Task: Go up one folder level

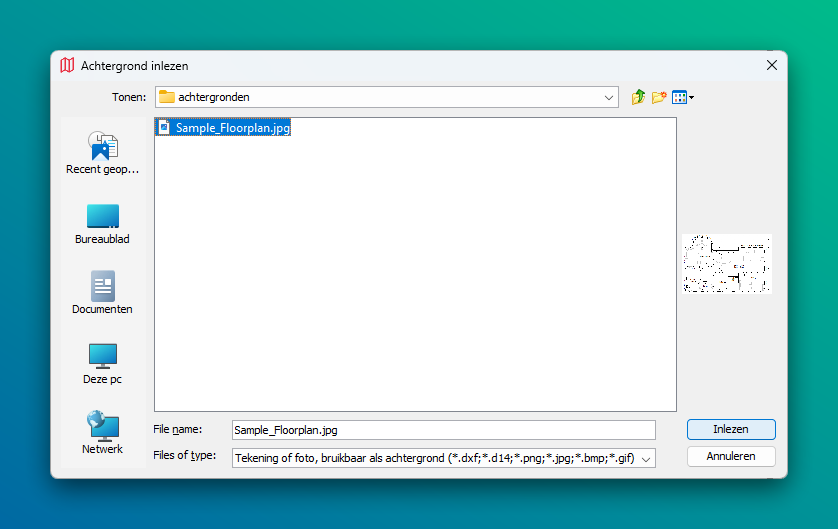Action: pos(639,97)
